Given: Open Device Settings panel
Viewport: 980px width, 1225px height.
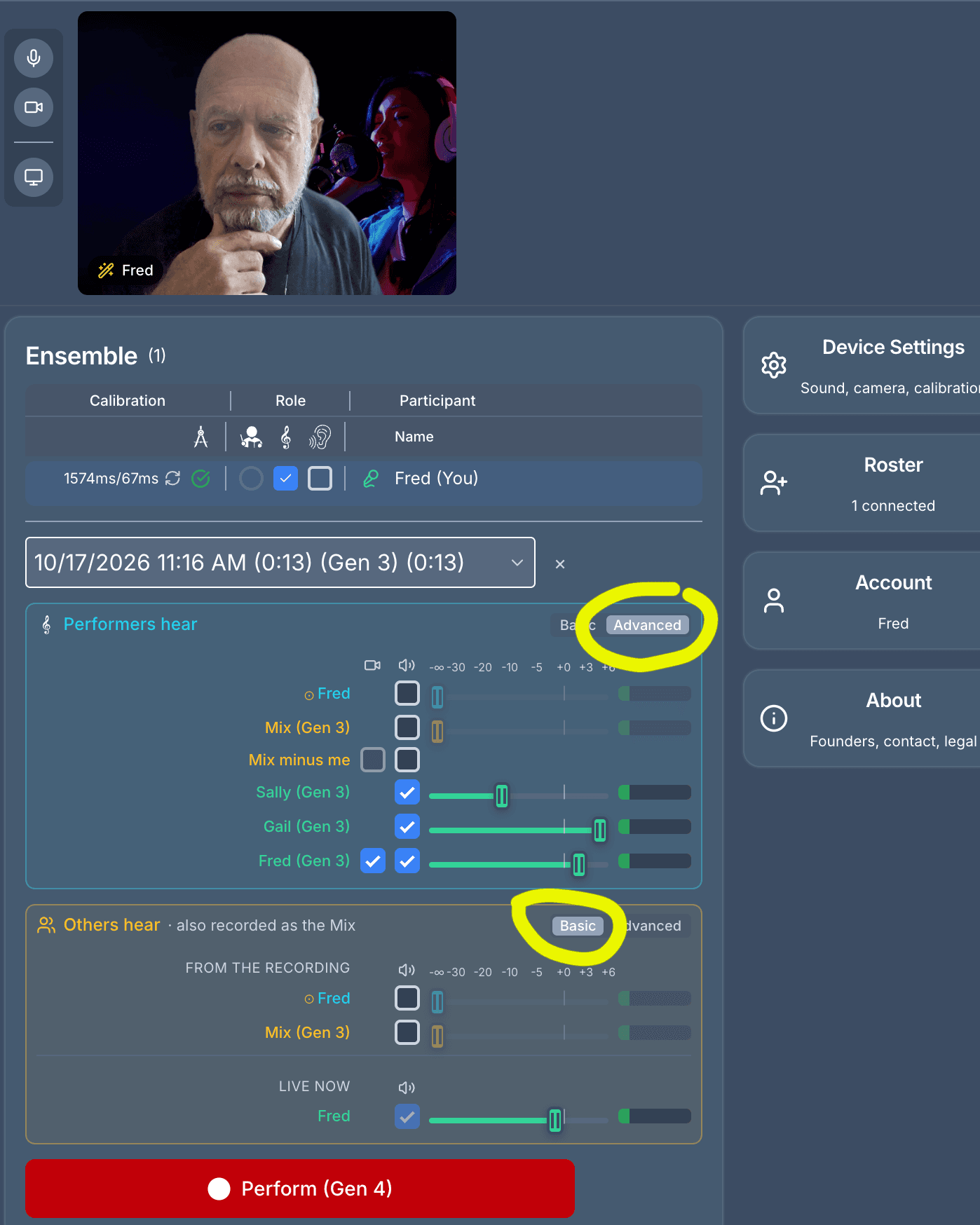Looking at the screenshot, I should coord(862,365).
